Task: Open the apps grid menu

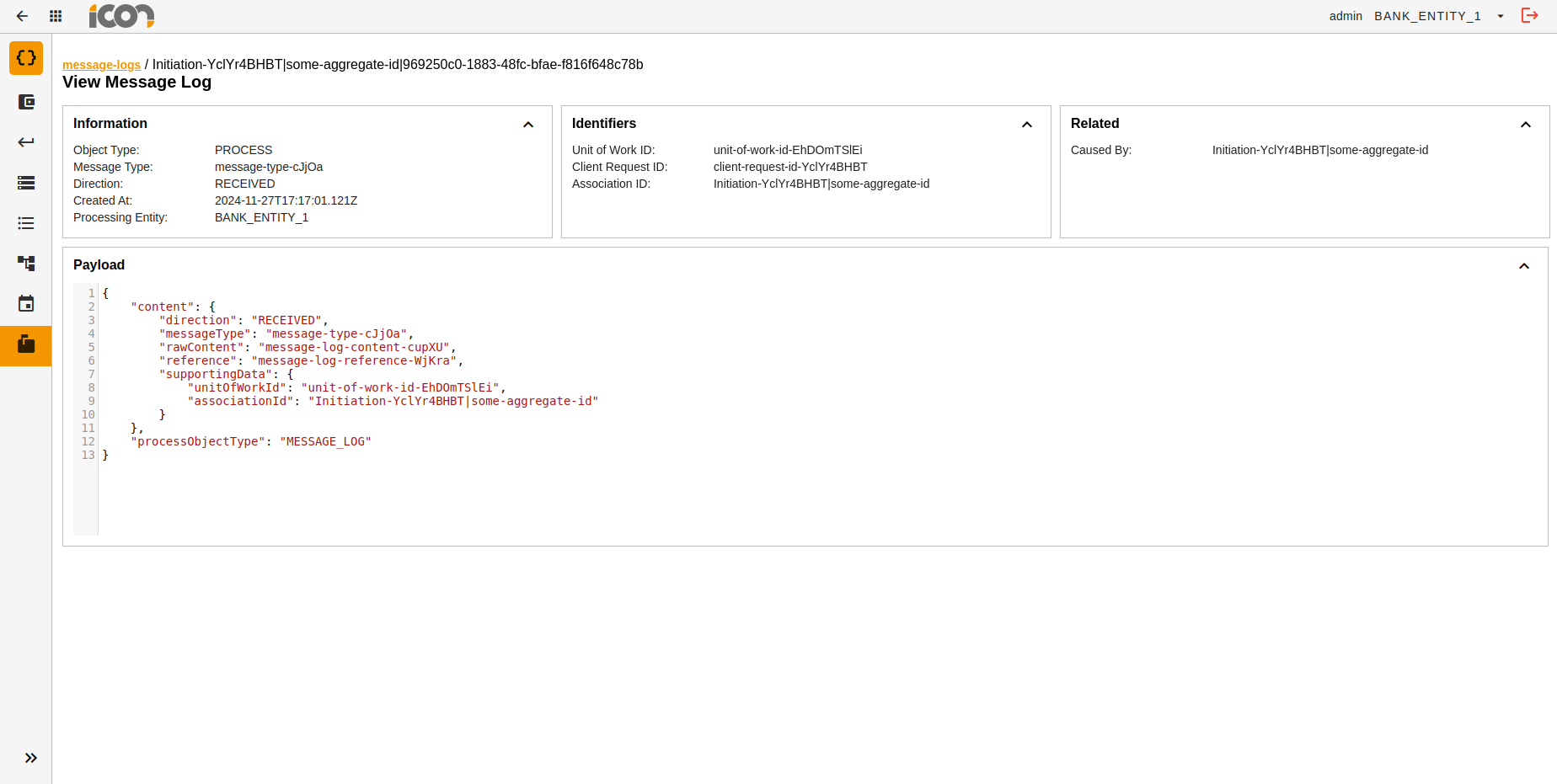Action: 56,16
